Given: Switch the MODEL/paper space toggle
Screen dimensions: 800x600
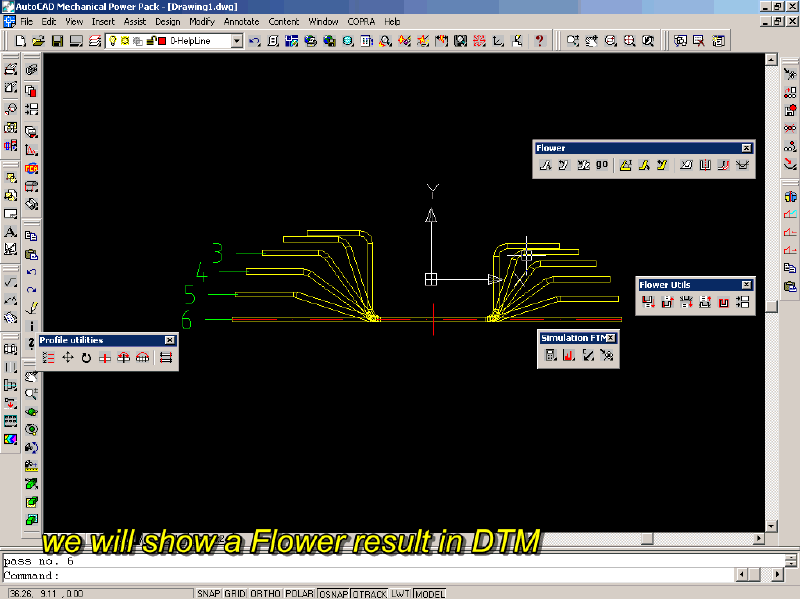Looking at the screenshot, I should [430, 594].
